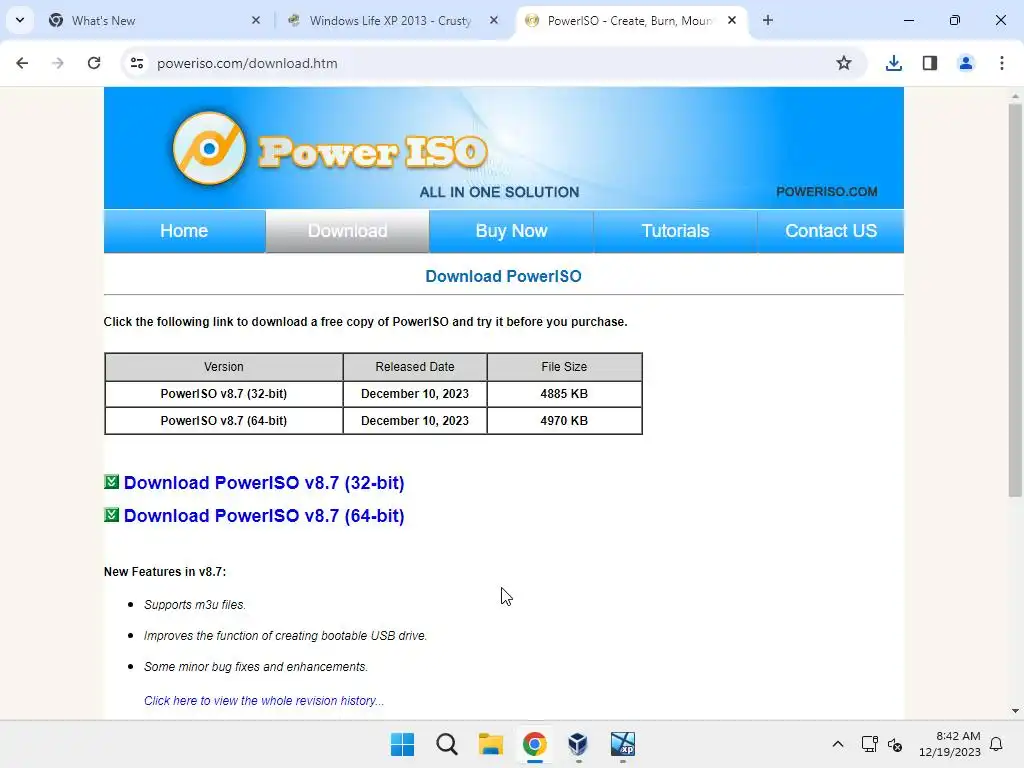Click the 4885 KB file size cell
1024x768 pixels.
(564, 394)
